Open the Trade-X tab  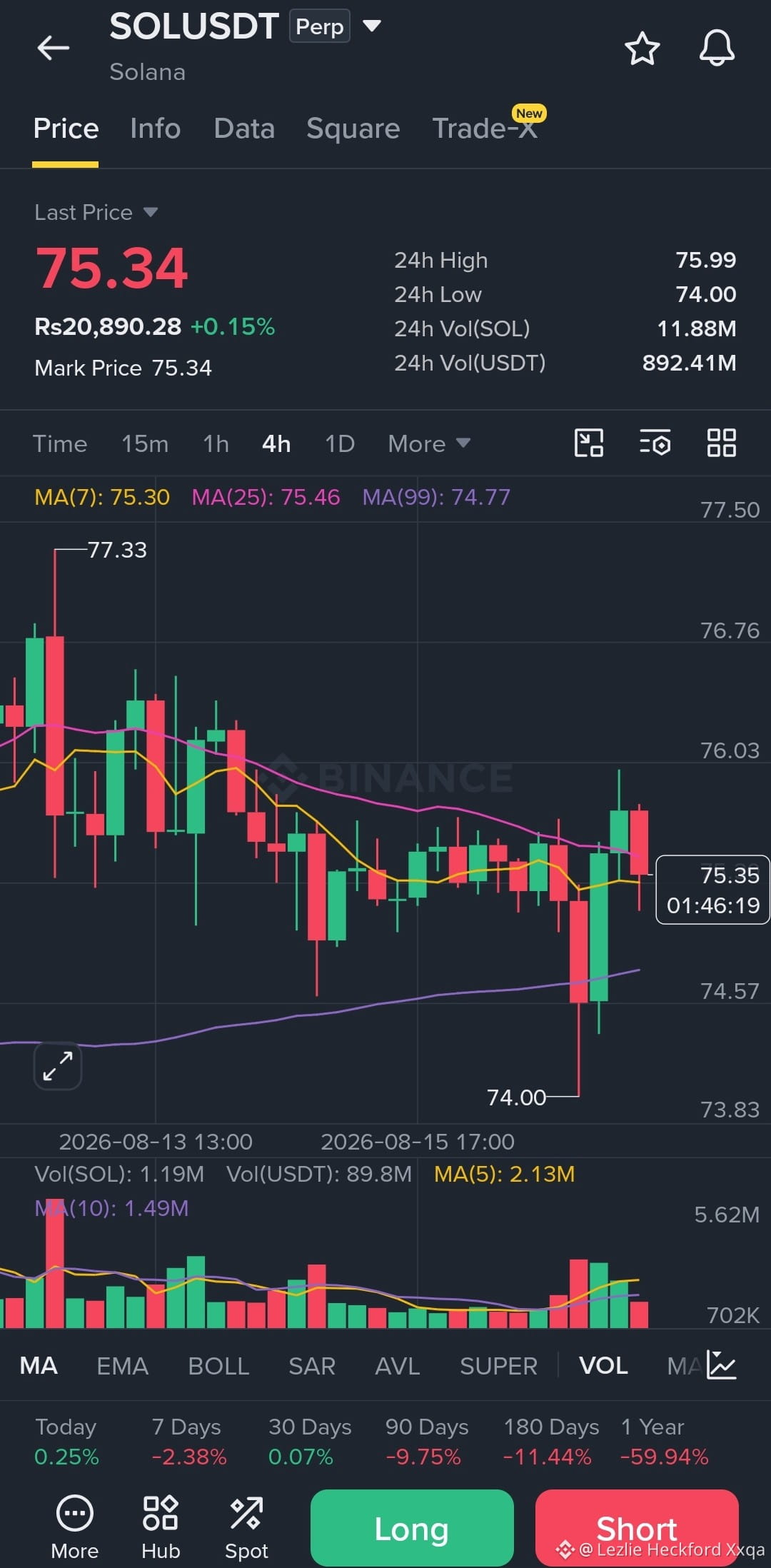(485, 129)
